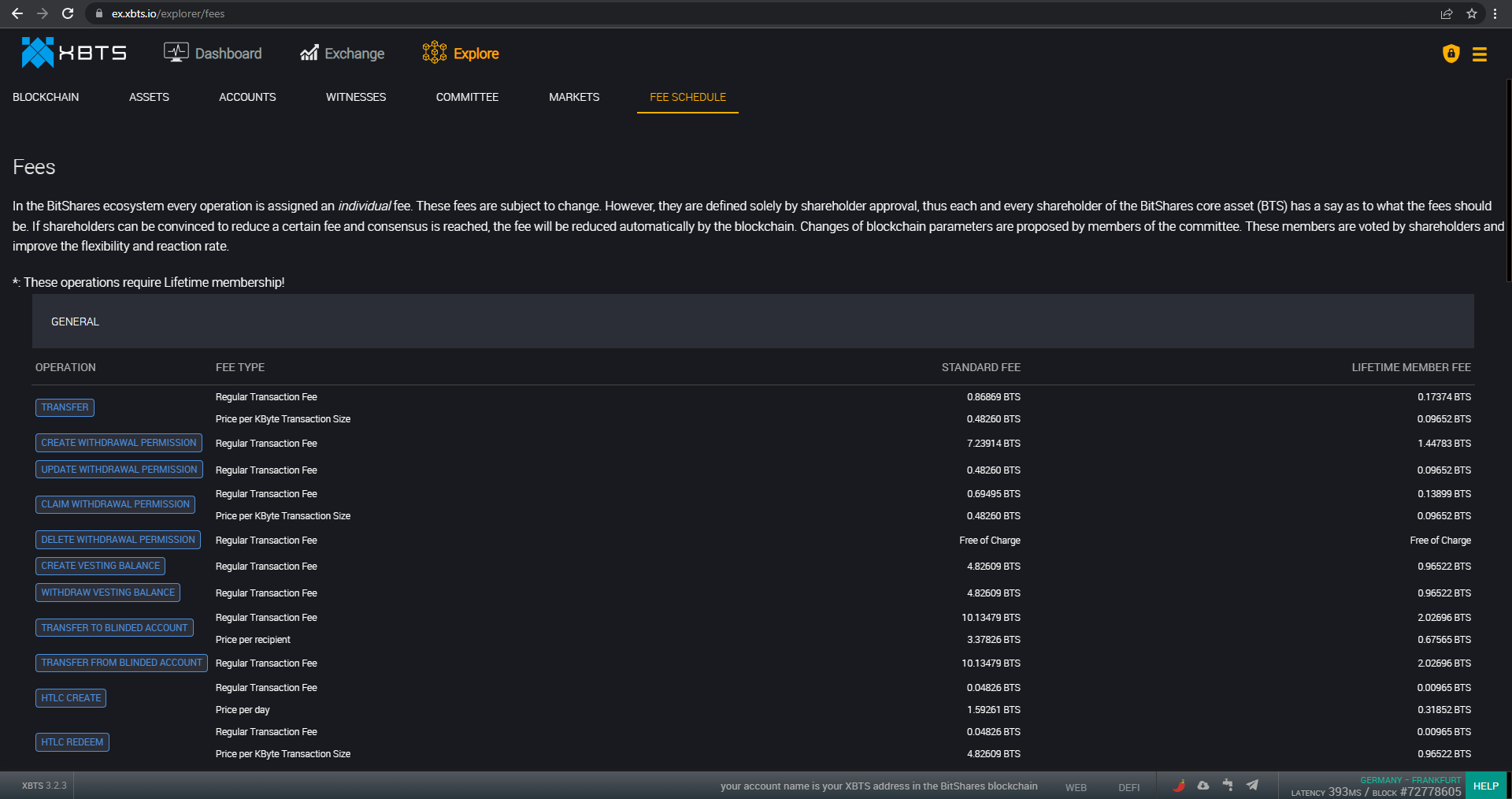Image resolution: width=1512 pixels, height=799 pixels.
Task: Reload the browser page
Action: click(68, 13)
